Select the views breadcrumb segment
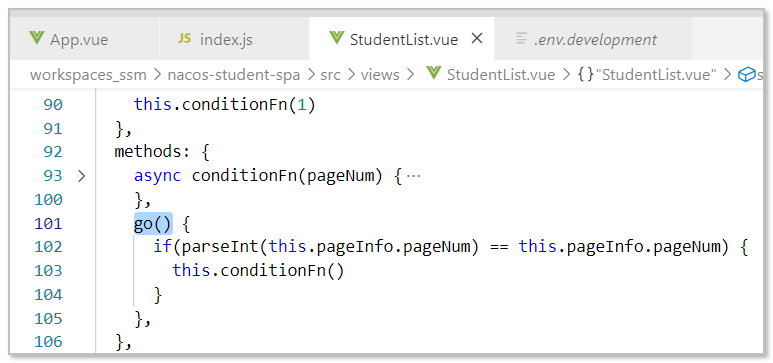 click(380, 75)
